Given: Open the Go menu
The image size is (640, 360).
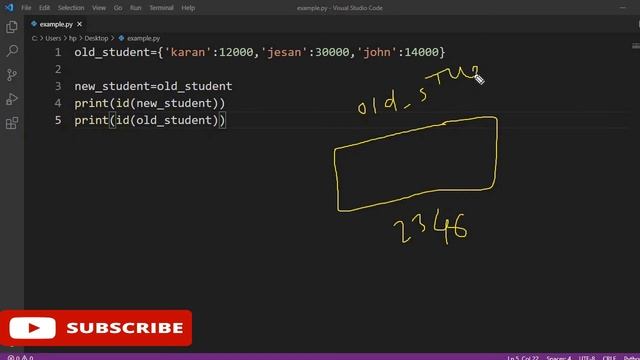Looking at the screenshot, I should [118, 8].
